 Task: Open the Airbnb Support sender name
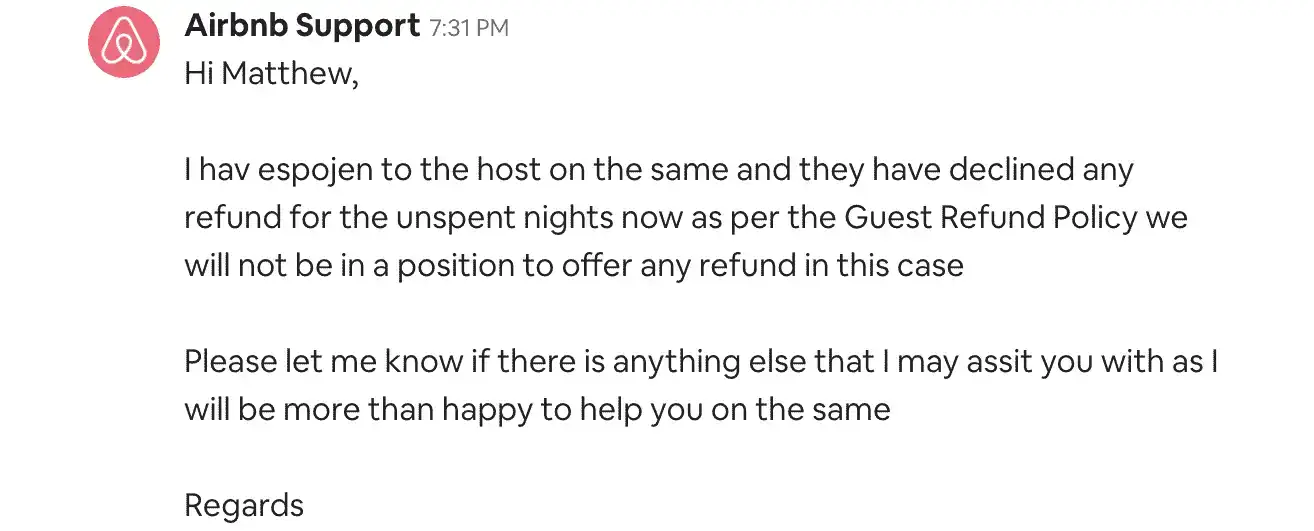click(x=302, y=27)
